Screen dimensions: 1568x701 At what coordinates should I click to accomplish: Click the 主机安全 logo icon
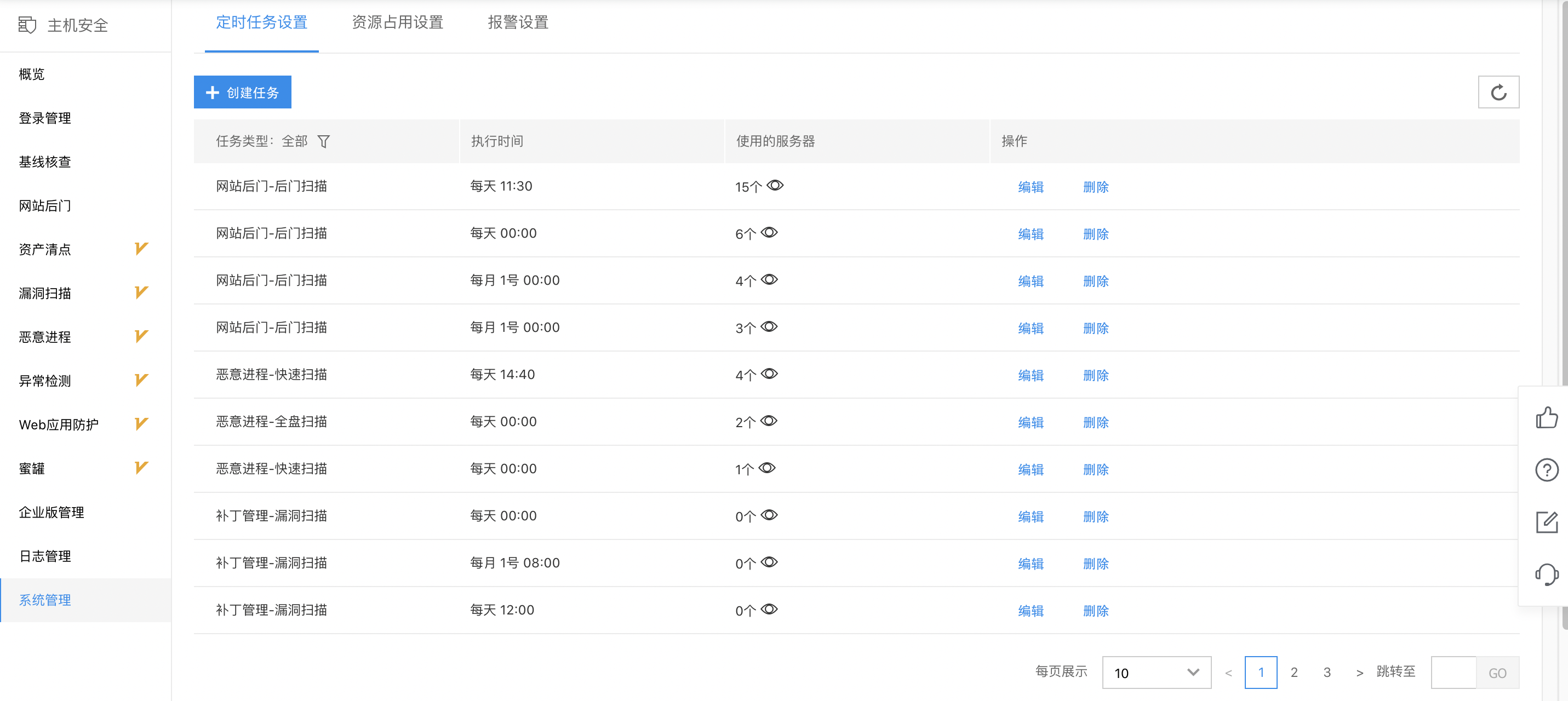27,25
